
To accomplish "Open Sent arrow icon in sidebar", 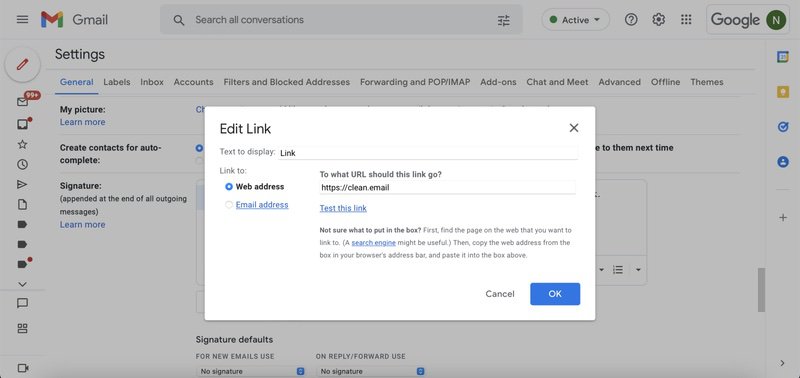I will (x=22, y=185).
